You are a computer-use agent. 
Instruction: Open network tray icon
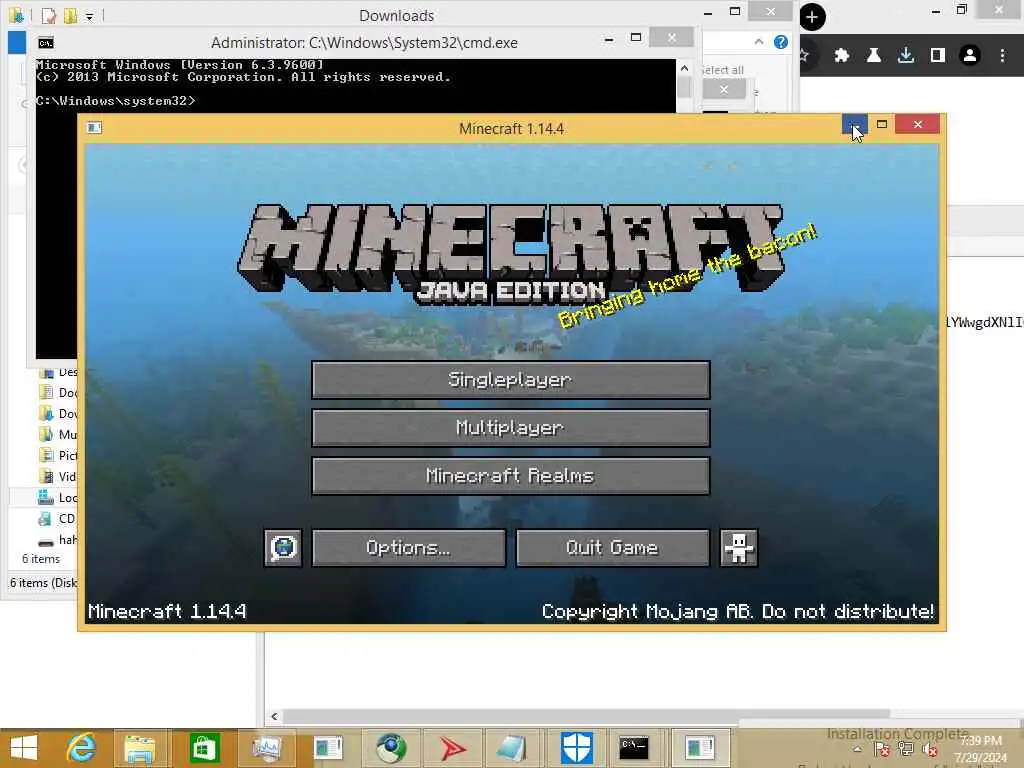click(x=906, y=750)
